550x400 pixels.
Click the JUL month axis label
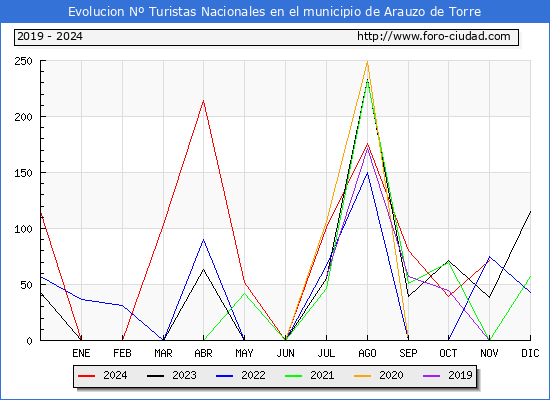326,353
